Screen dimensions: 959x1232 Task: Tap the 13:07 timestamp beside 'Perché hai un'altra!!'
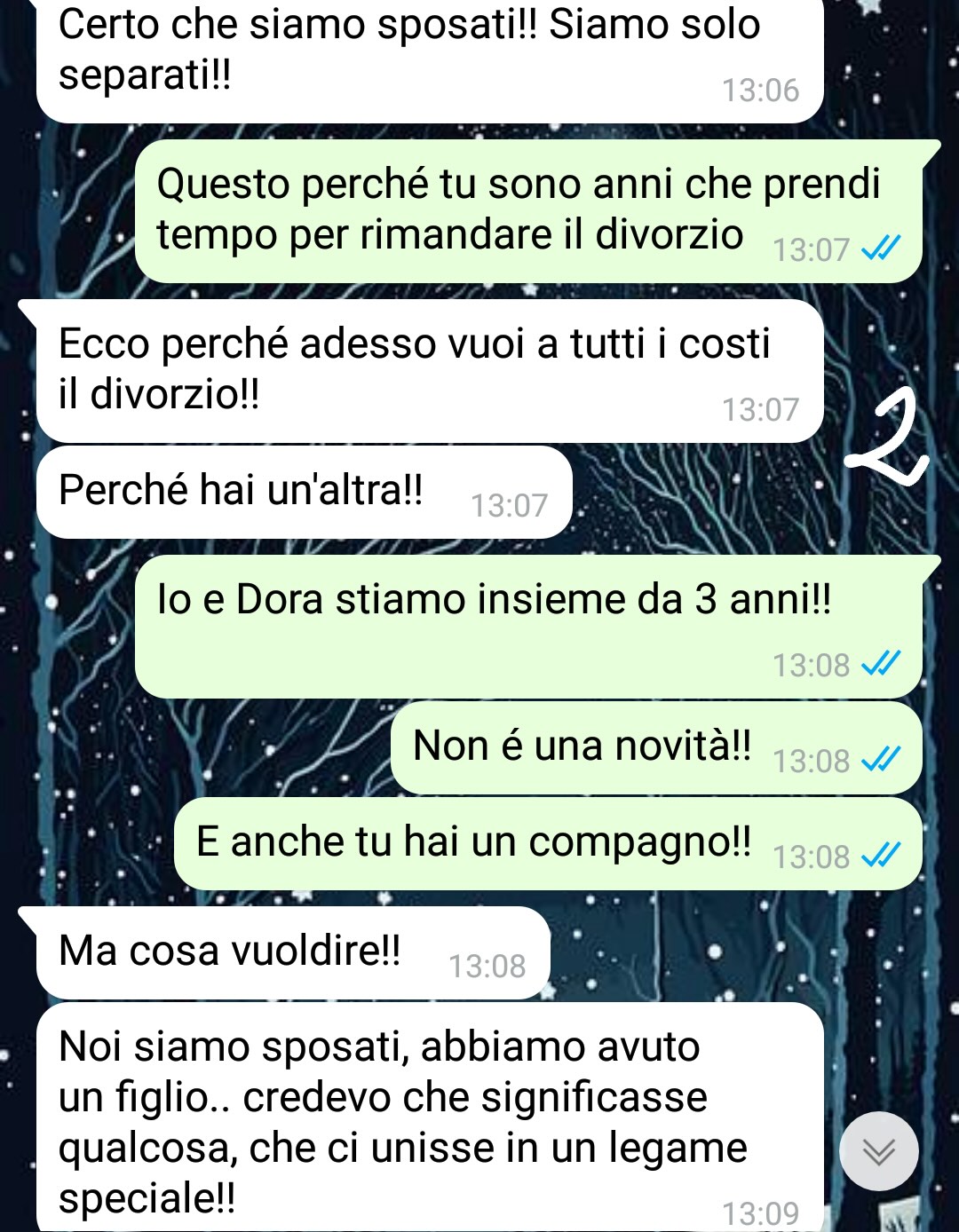click(x=509, y=506)
